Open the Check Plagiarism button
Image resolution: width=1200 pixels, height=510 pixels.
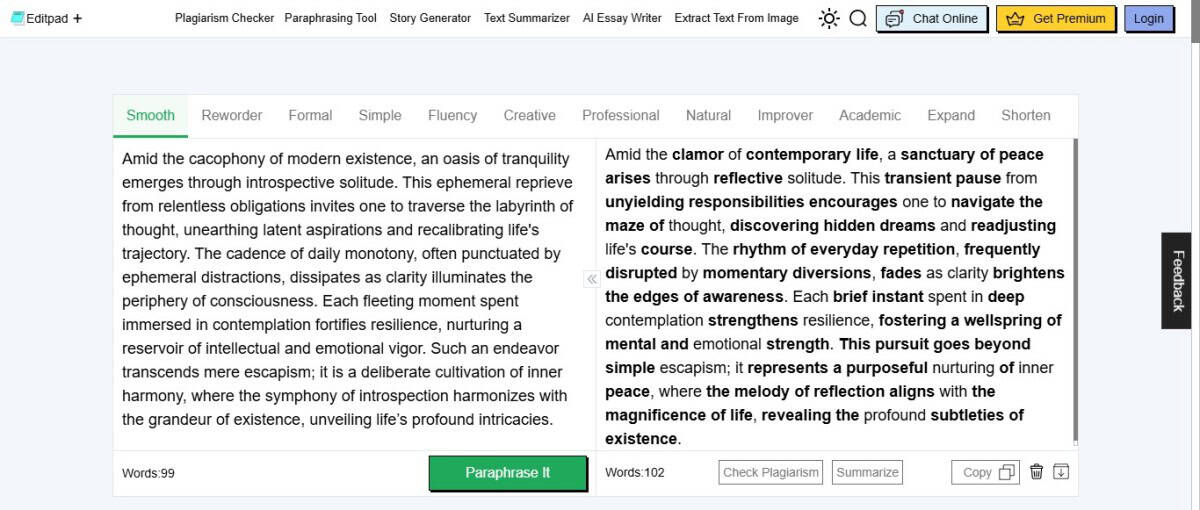coord(771,472)
